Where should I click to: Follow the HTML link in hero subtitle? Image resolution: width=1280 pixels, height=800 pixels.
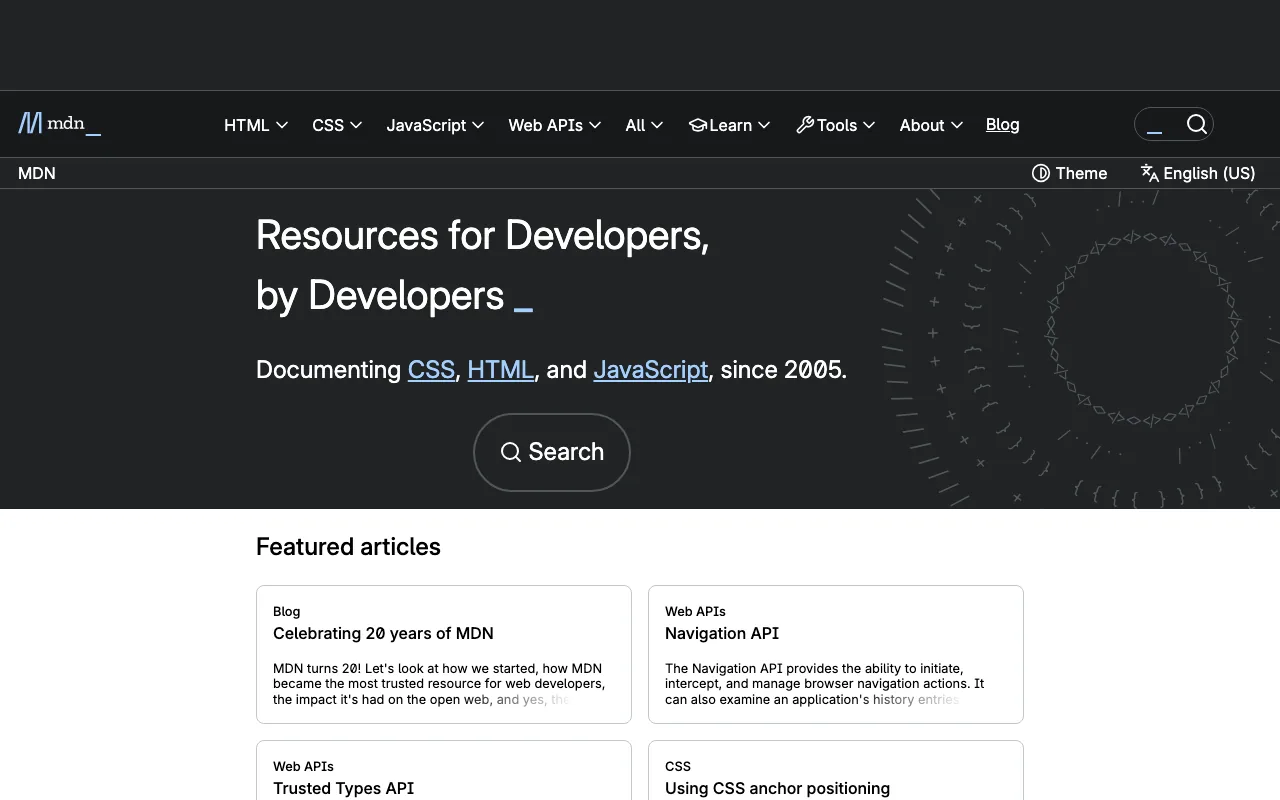tap(500, 369)
